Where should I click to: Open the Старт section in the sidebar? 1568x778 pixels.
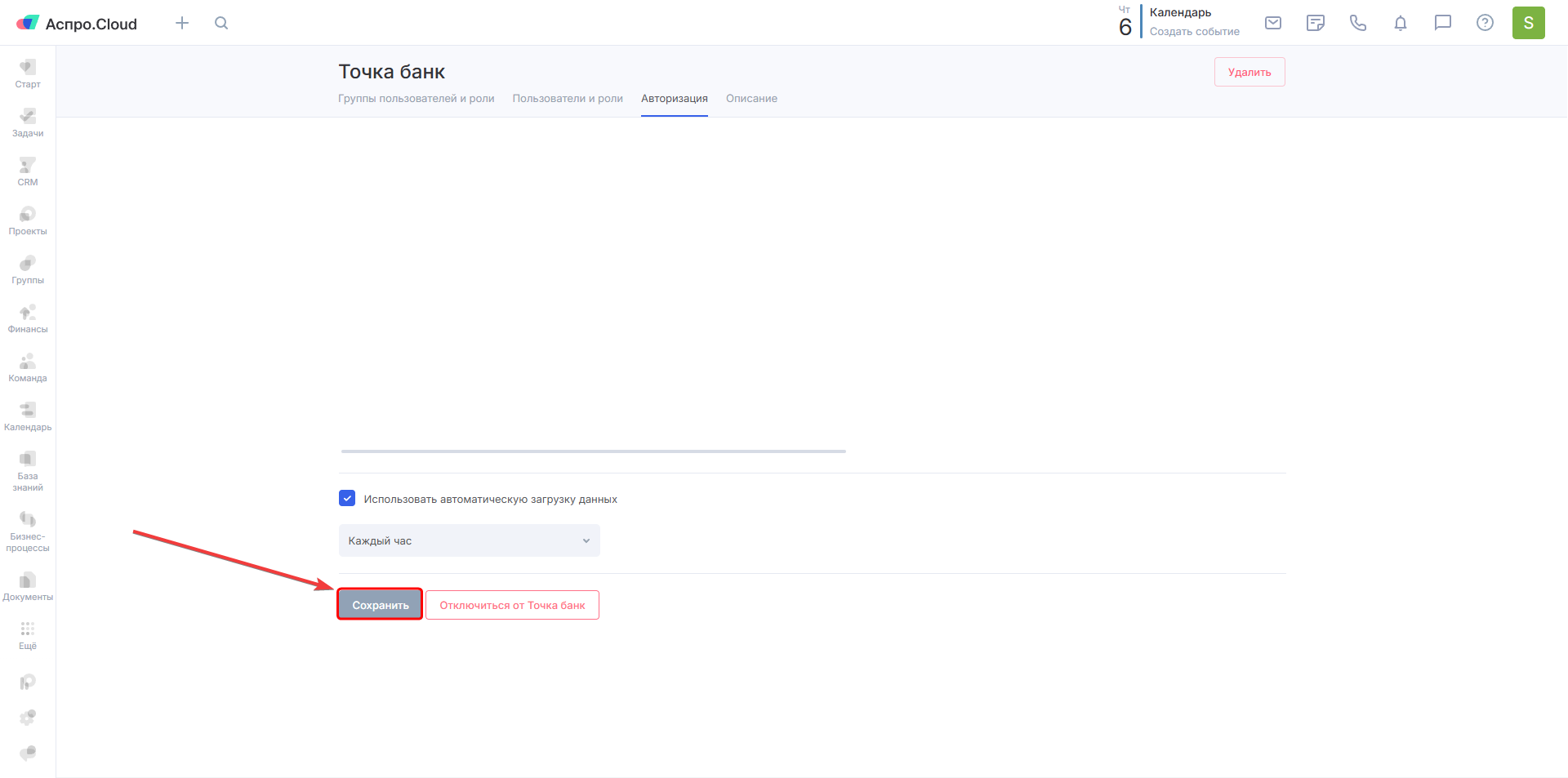point(28,73)
